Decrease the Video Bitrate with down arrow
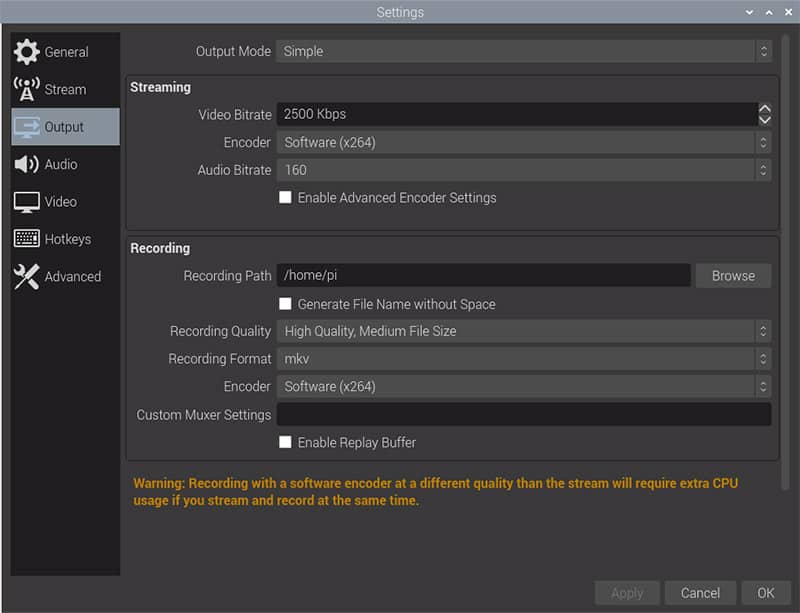 (x=764, y=120)
